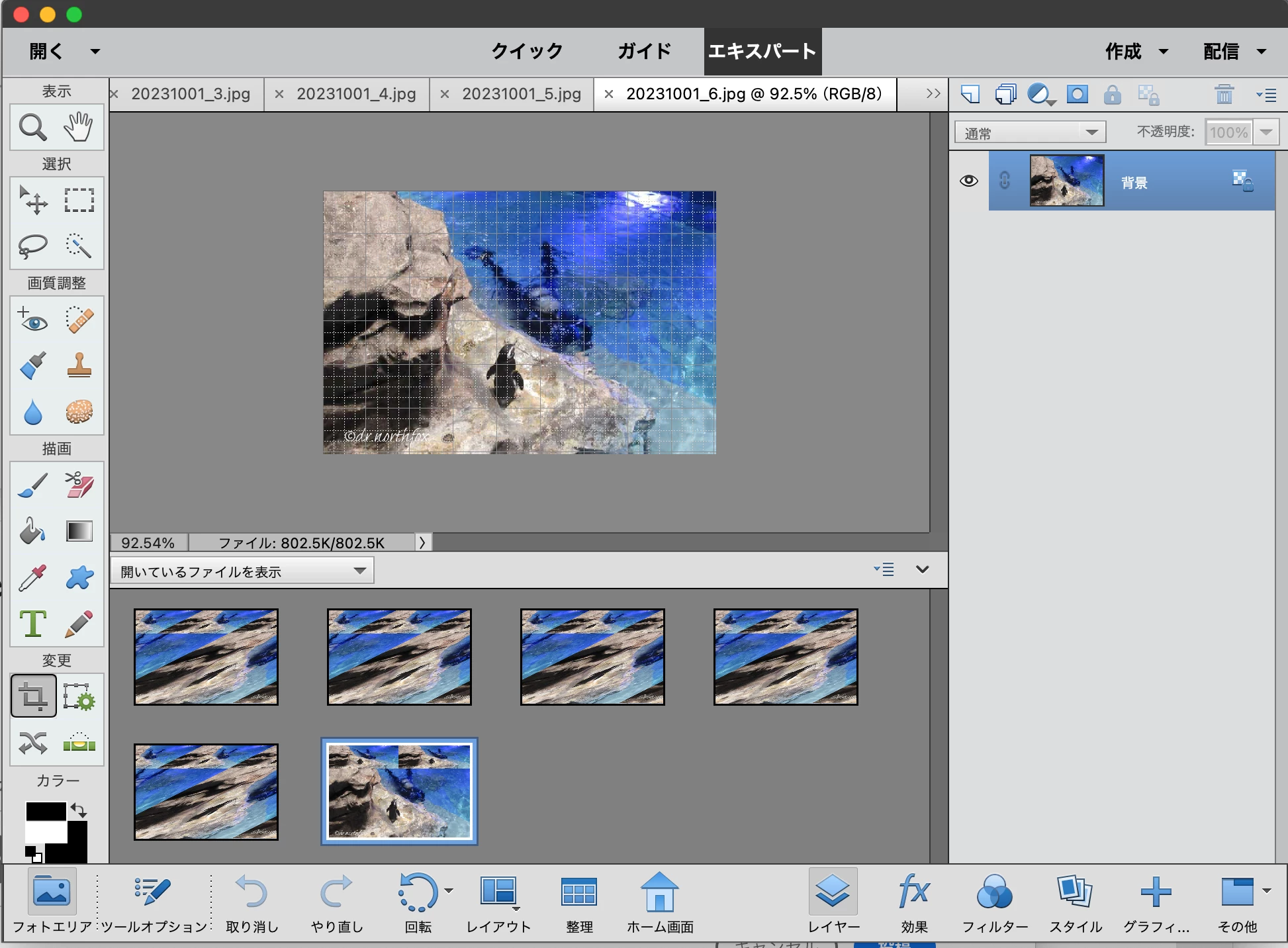The height and width of the screenshot is (948, 1288).
Task: Select the Clone Stamp tool
Action: click(x=79, y=365)
